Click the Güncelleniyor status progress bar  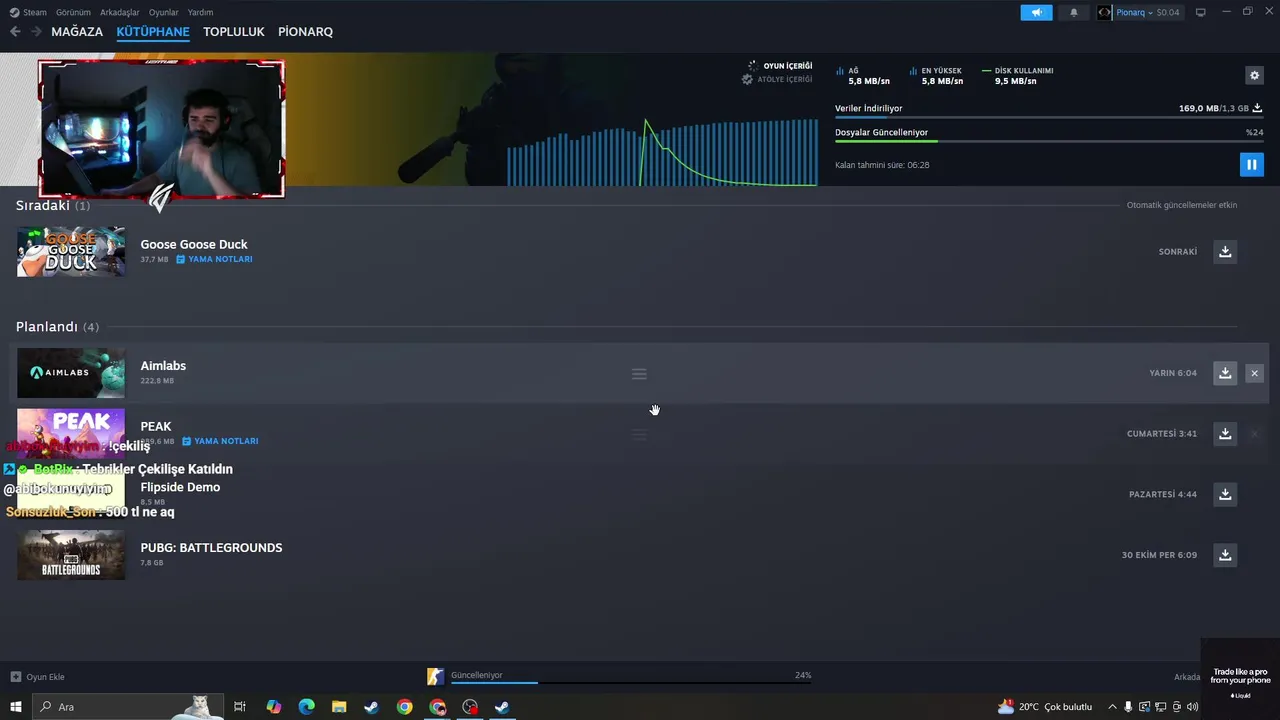pos(630,682)
